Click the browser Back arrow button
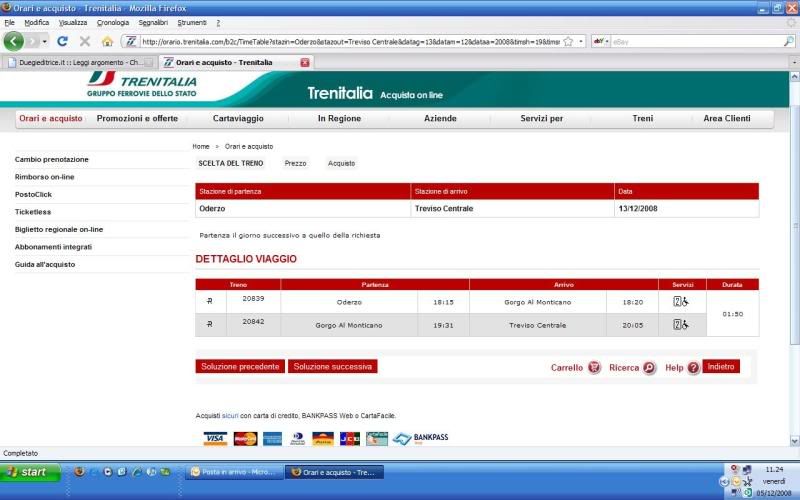 (x=14, y=41)
